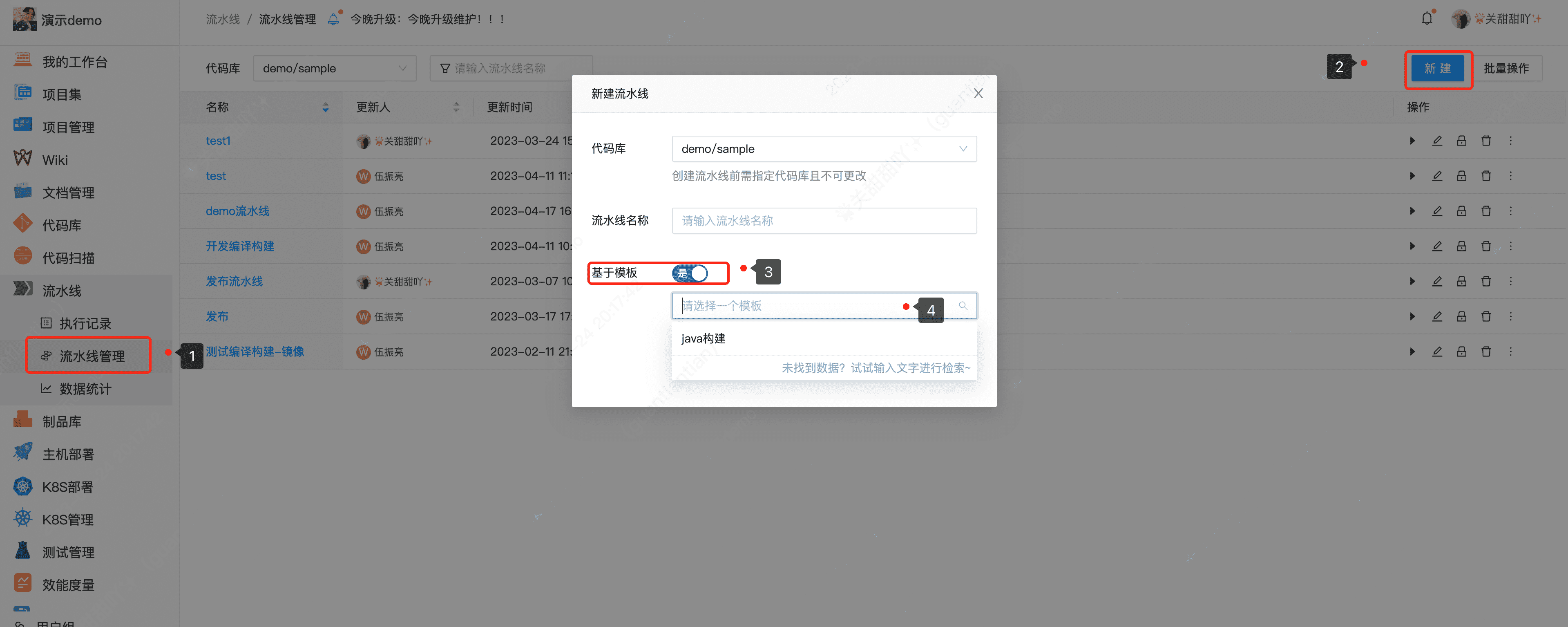
Task: Open K8S部署 from the sidebar
Action: pos(67,486)
